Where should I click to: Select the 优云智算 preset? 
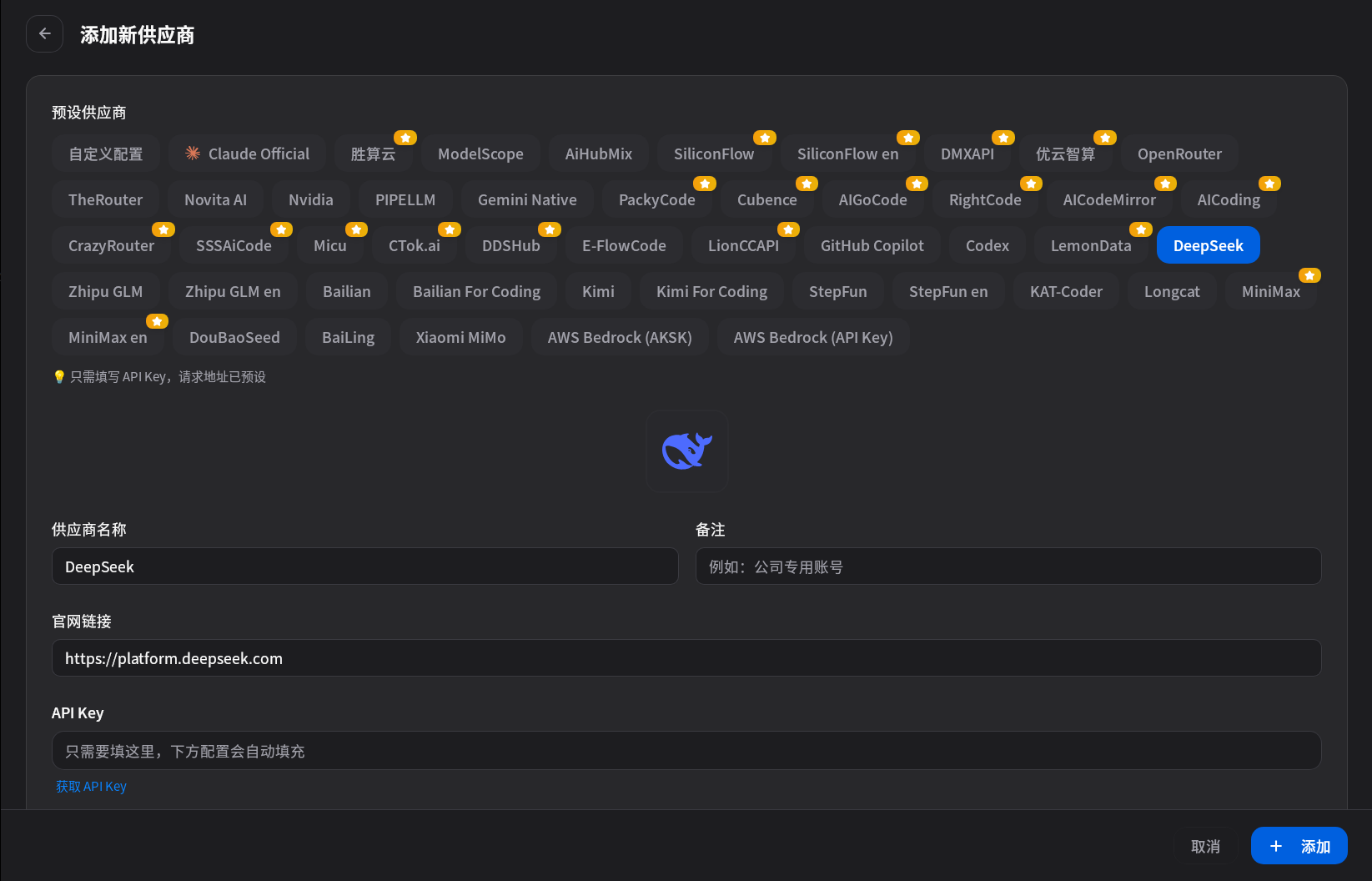[1066, 154]
